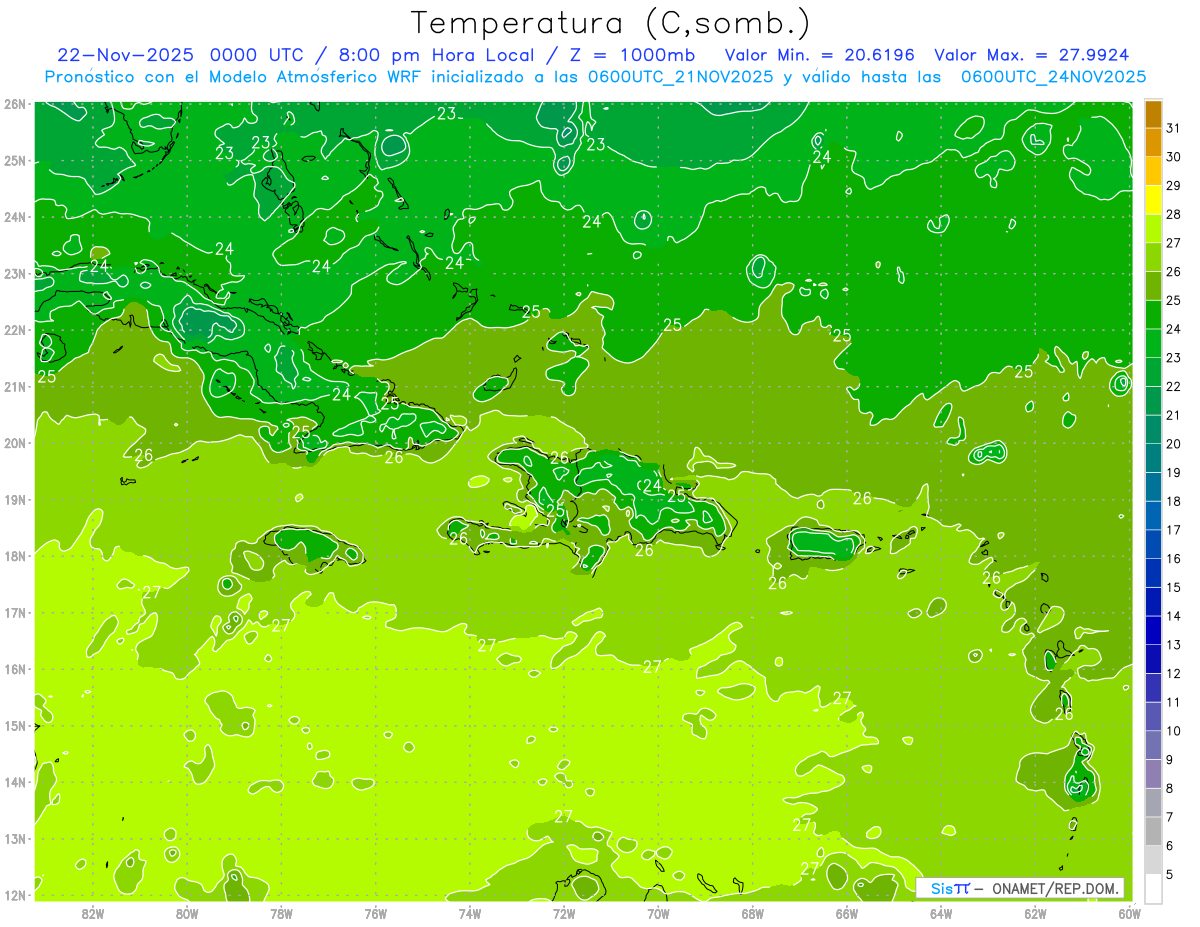The height and width of the screenshot is (927, 1200).
Task: Pick the dark blue colorbar swatch between 12 and 13
Action: click(x=1153, y=659)
